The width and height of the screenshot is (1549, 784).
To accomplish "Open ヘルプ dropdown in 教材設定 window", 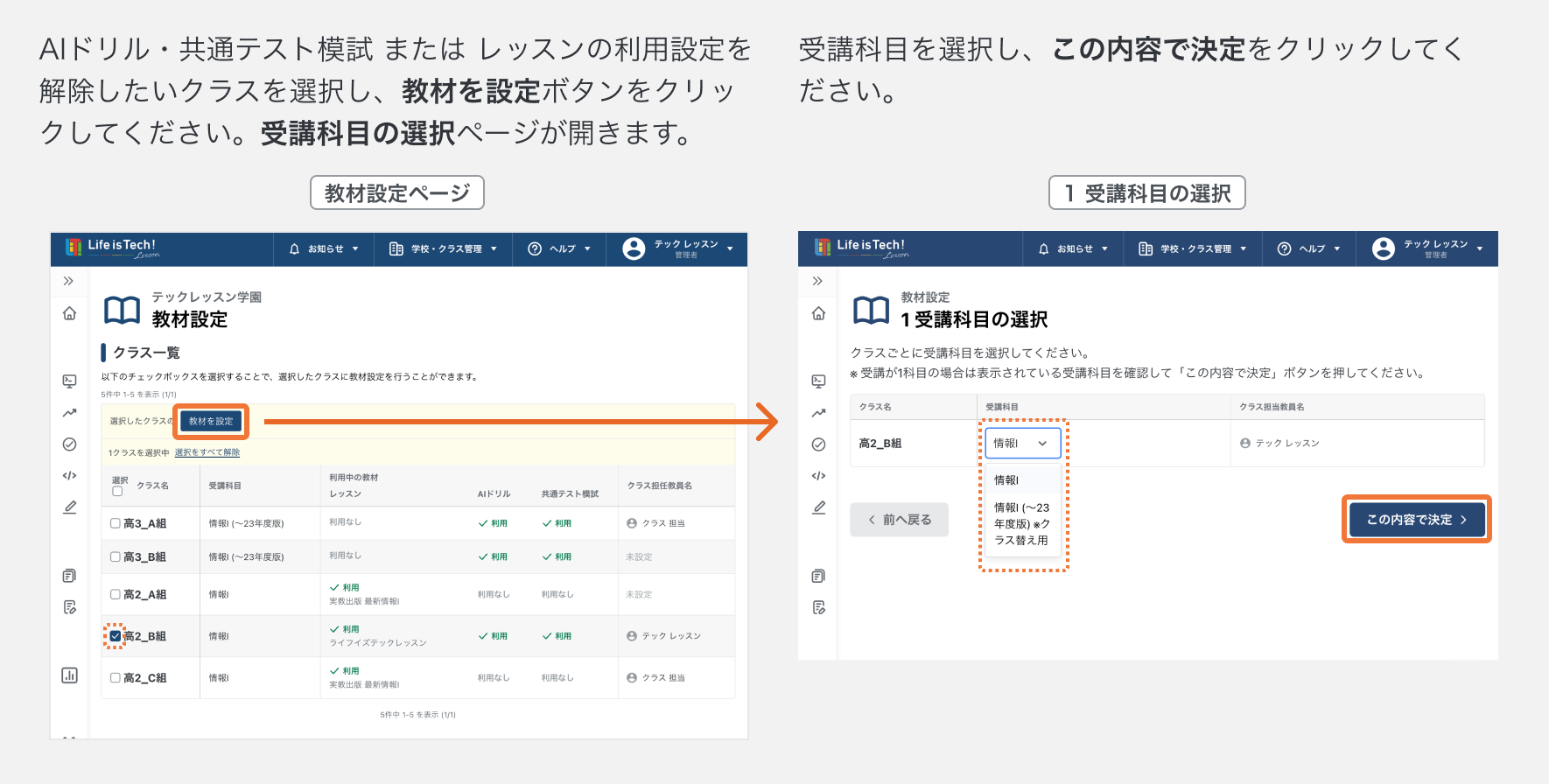I will [x=559, y=249].
